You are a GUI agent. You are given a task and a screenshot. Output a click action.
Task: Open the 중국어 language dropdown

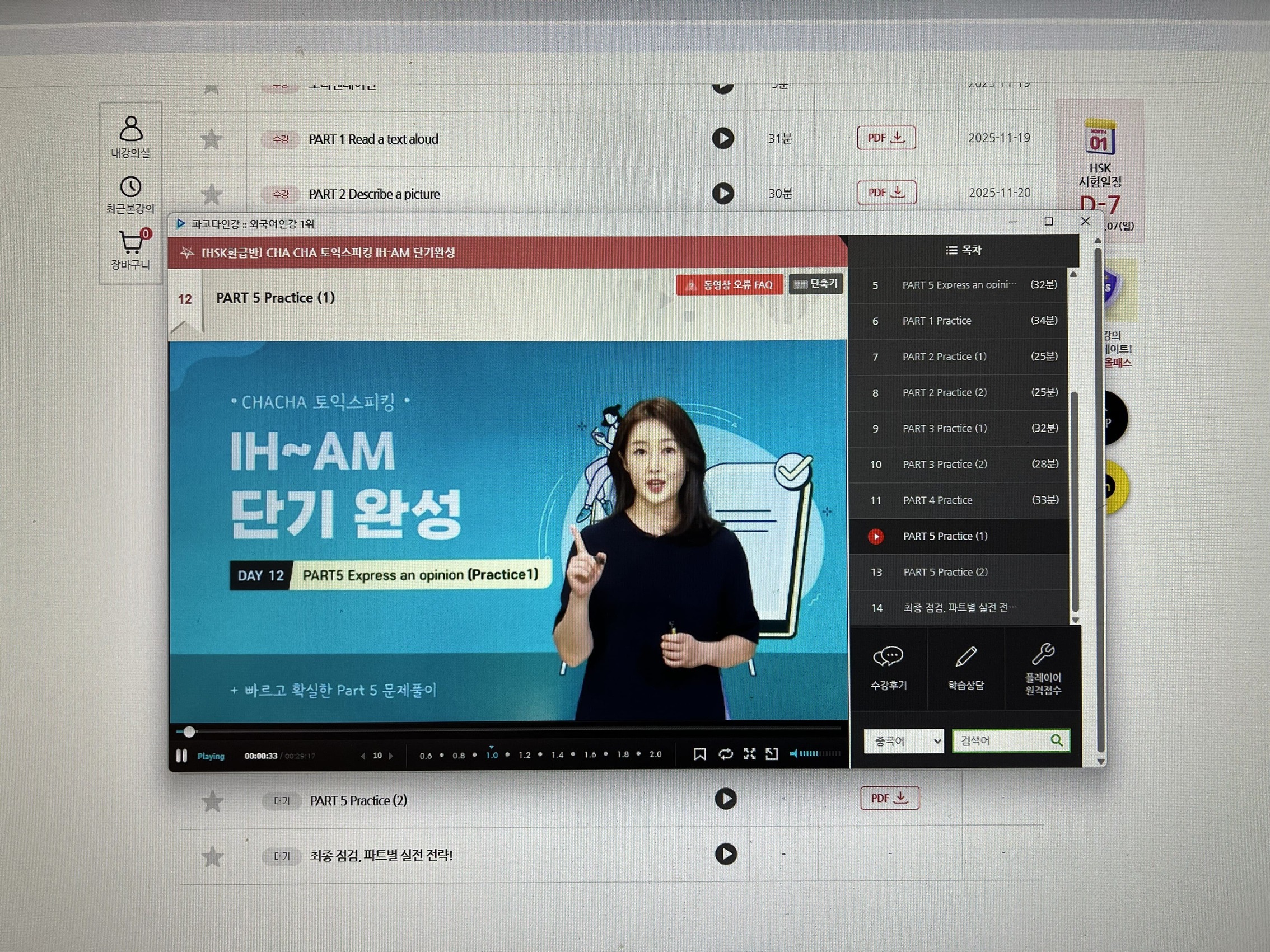pyautogui.click(x=903, y=741)
